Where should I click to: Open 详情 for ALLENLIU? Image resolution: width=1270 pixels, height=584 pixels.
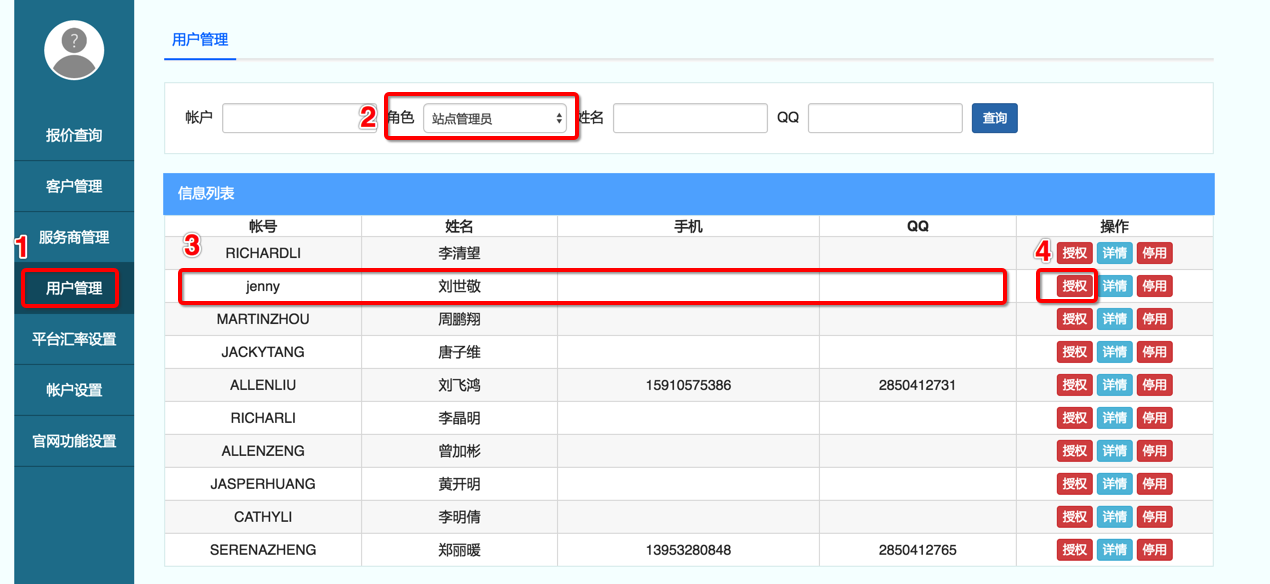(x=1114, y=385)
